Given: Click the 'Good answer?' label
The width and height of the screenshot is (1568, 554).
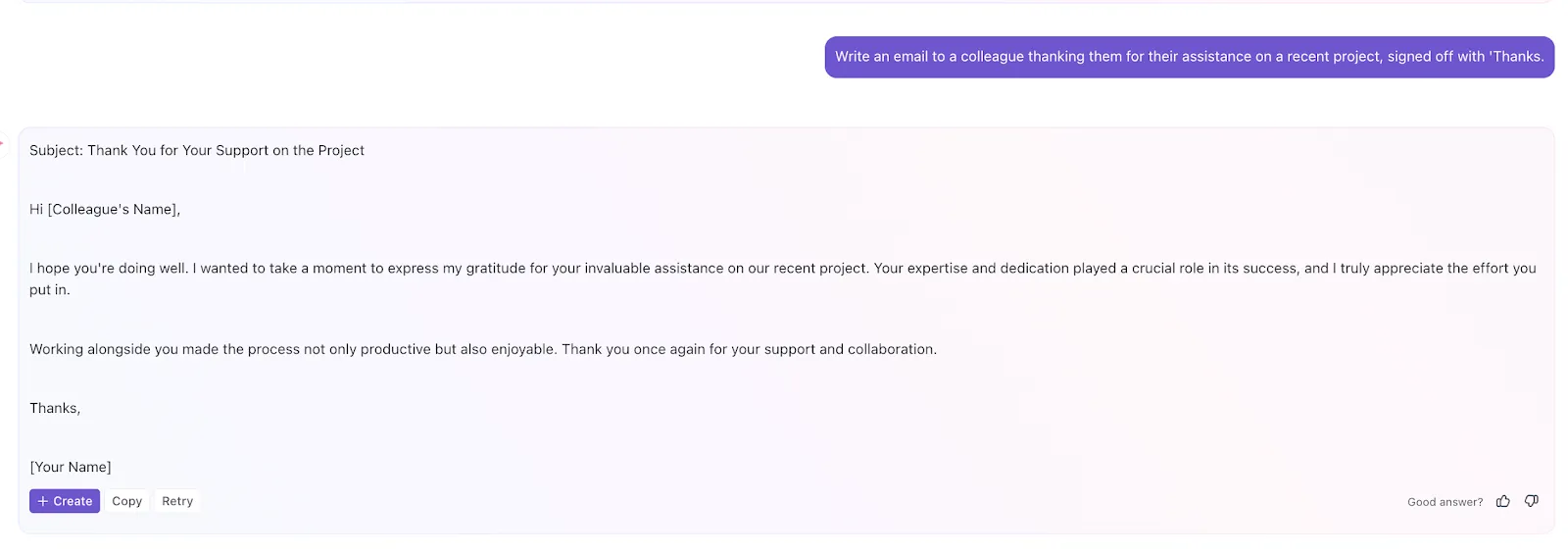Looking at the screenshot, I should pos(1445,502).
